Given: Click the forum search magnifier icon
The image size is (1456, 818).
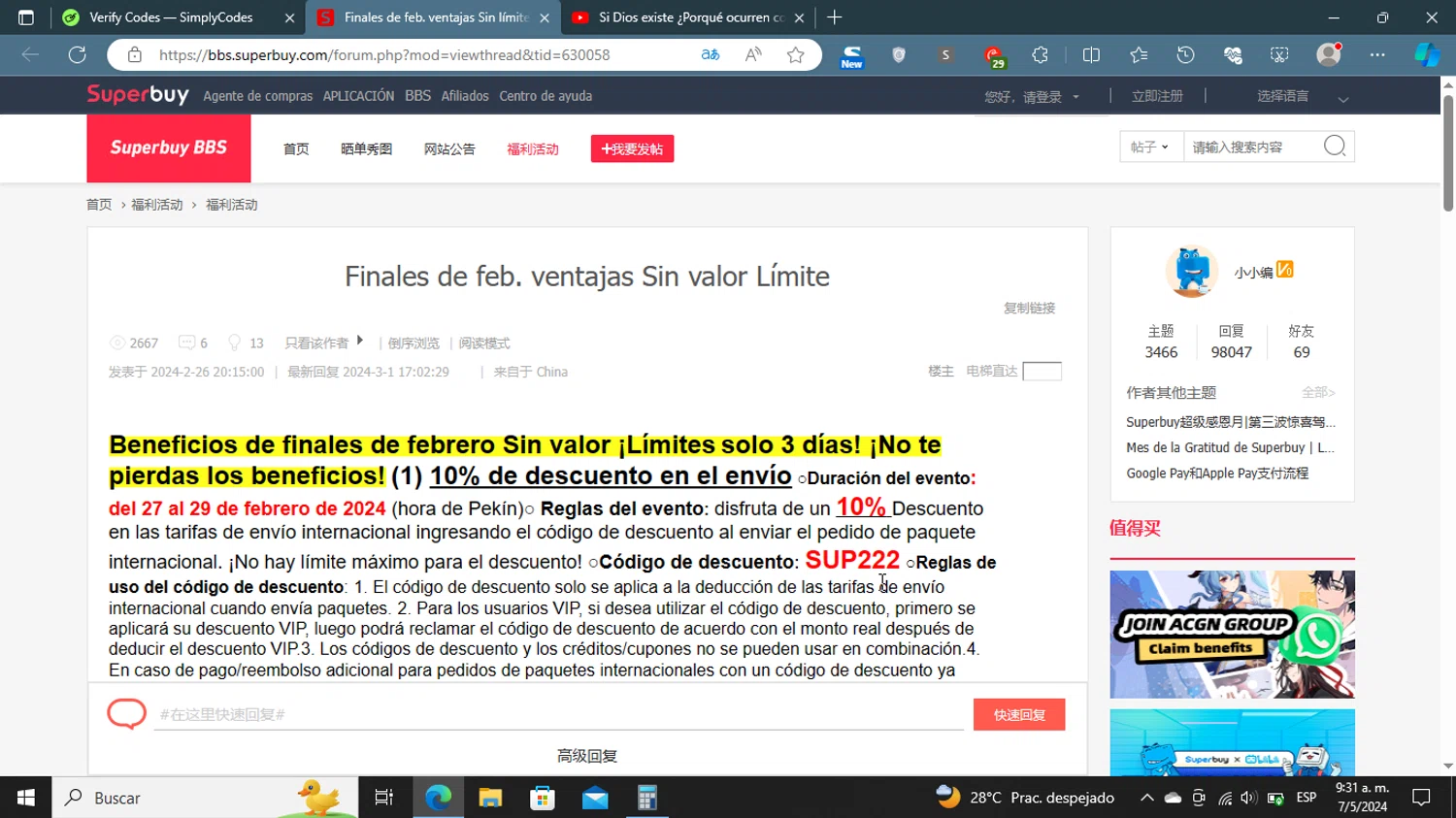Looking at the screenshot, I should pyautogui.click(x=1335, y=147).
